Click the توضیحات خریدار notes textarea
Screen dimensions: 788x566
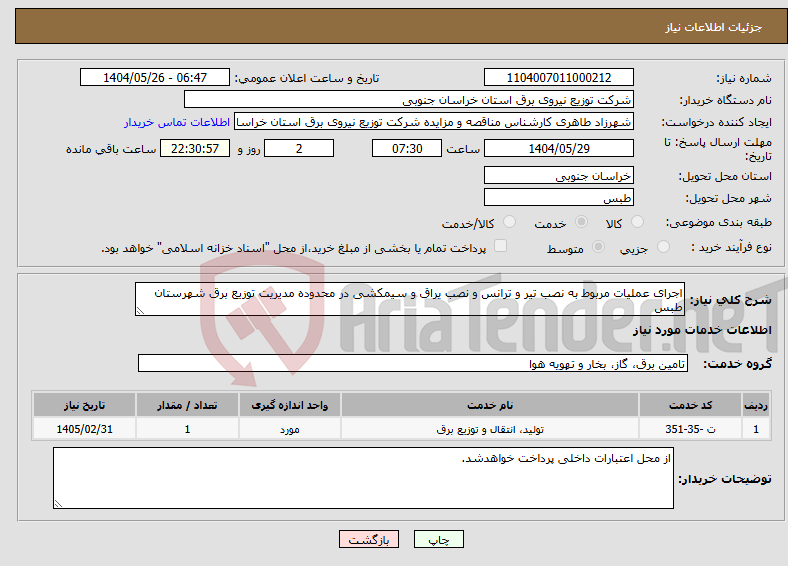pyautogui.click(x=363, y=478)
